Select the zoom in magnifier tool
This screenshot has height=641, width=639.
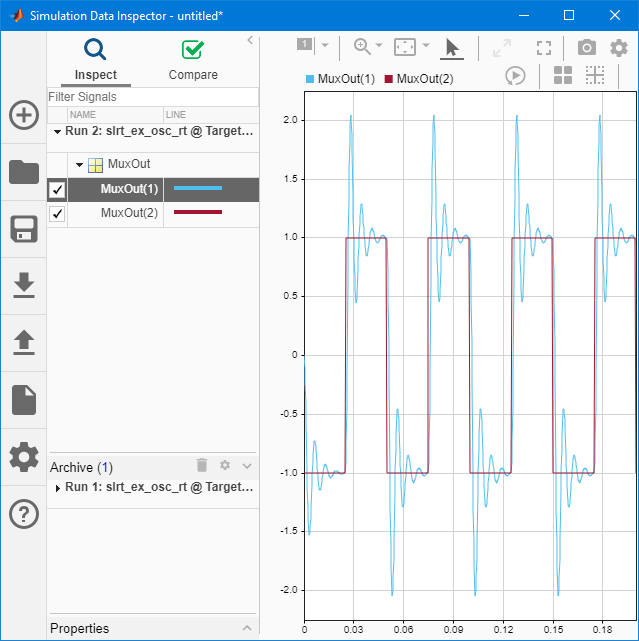[x=362, y=46]
